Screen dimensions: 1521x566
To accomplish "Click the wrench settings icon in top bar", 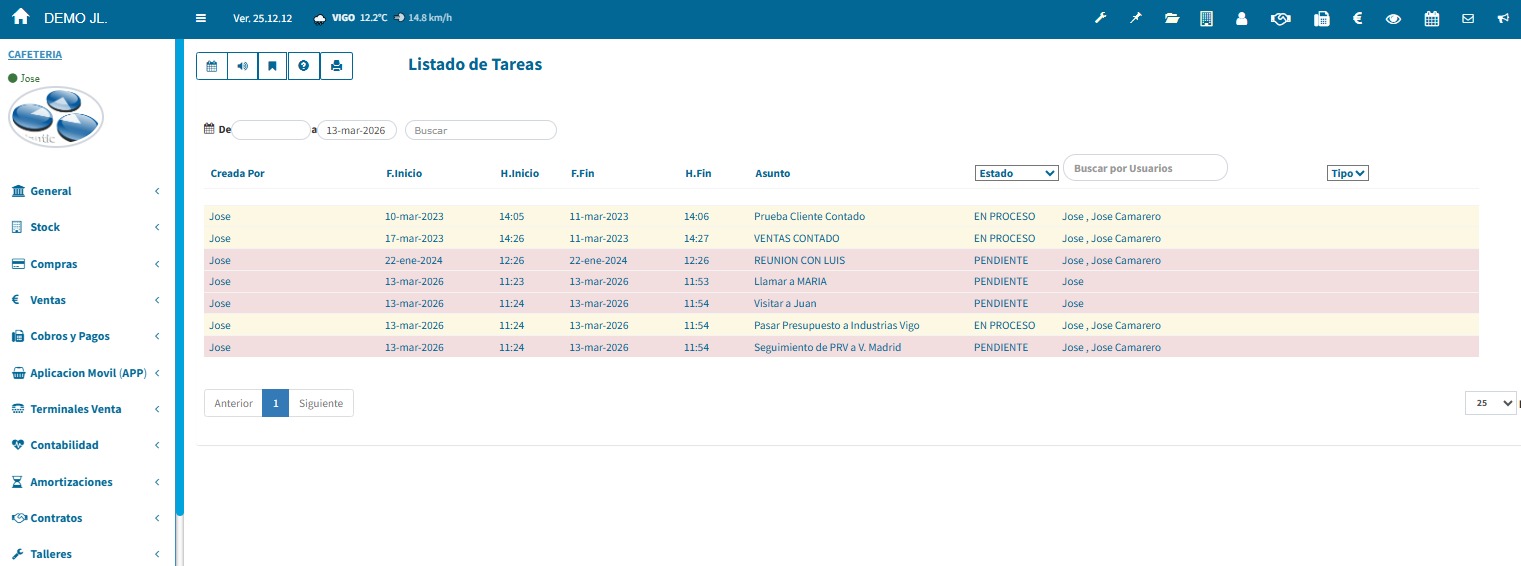I will 1100,18.
